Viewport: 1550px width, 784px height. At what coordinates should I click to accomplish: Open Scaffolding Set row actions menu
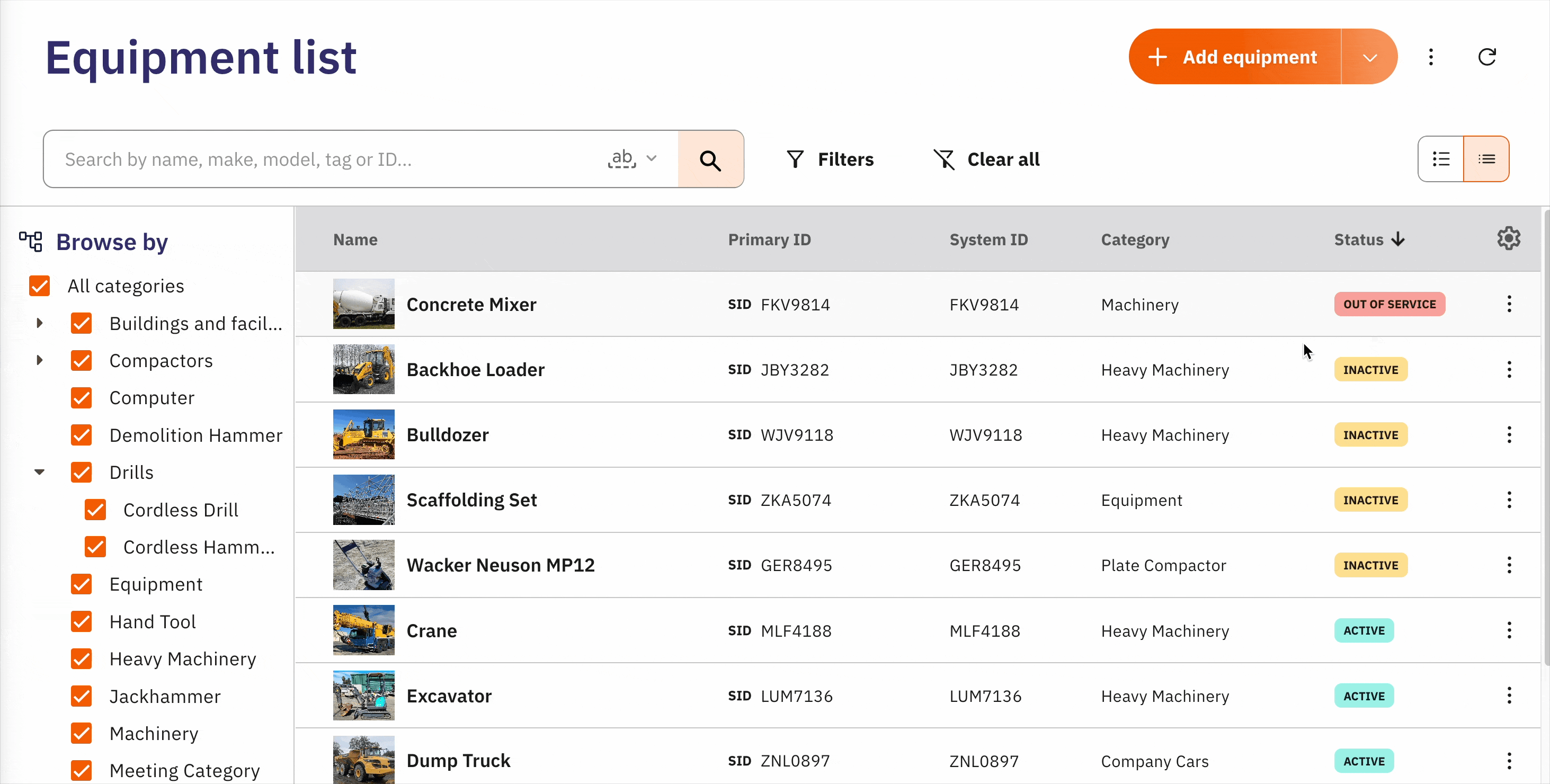coord(1509,500)
